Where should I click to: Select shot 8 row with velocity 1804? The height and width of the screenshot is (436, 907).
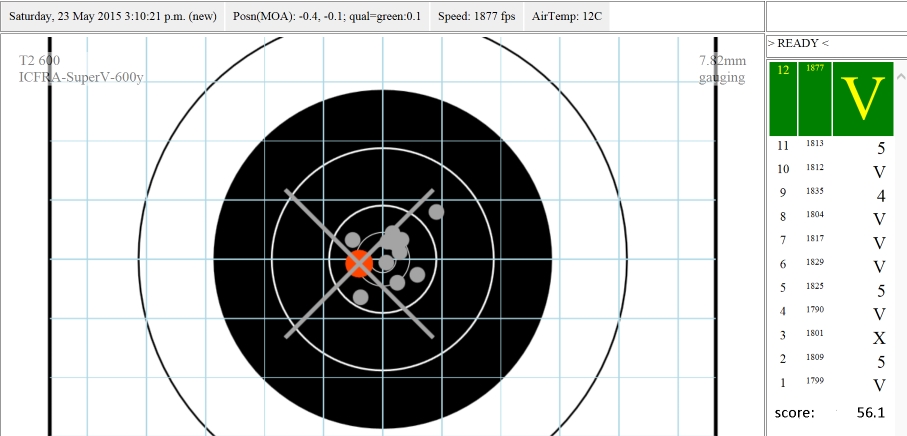point(831,219)
